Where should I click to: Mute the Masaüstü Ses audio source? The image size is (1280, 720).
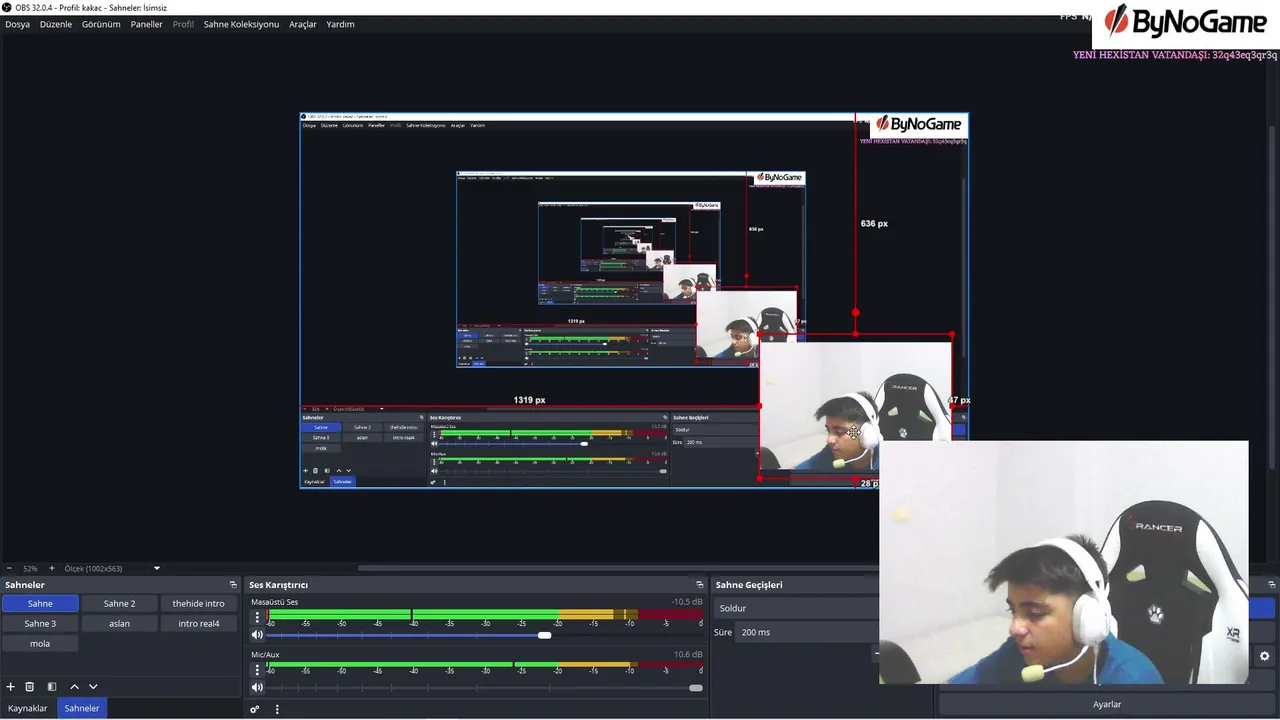tap(257, 635)
